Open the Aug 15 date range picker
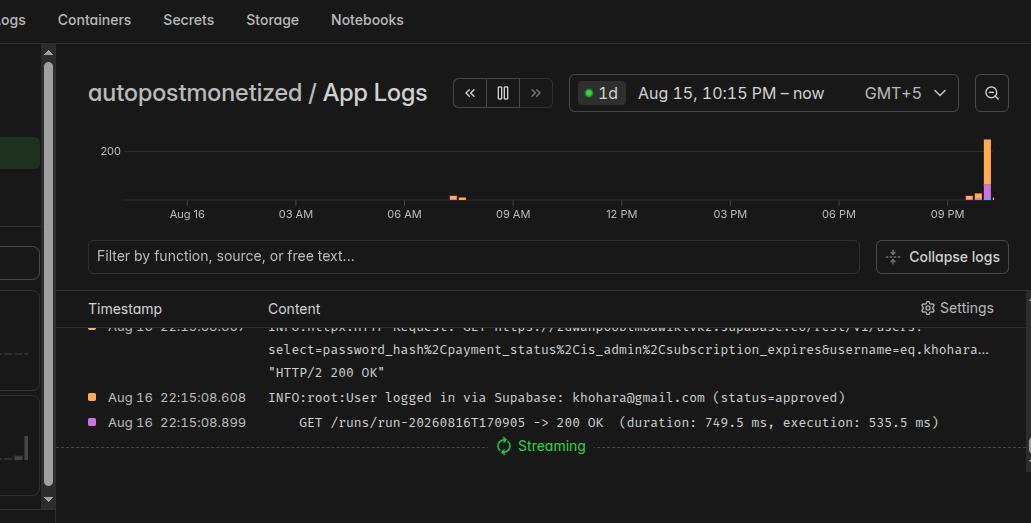 (731, 93)
